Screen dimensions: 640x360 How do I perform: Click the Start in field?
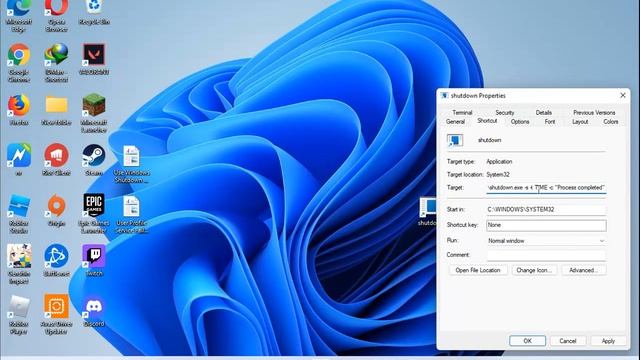click(546, 209)
